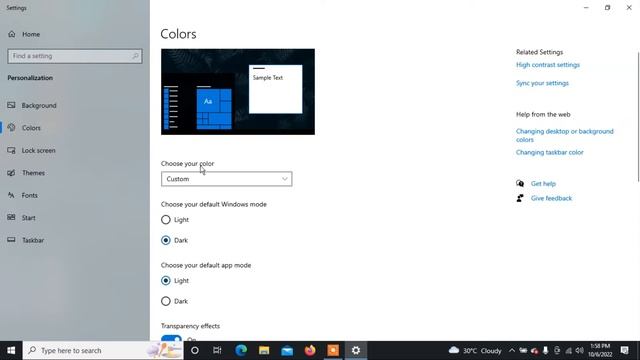Click the Settings gear on taskbar

point(356,351)
